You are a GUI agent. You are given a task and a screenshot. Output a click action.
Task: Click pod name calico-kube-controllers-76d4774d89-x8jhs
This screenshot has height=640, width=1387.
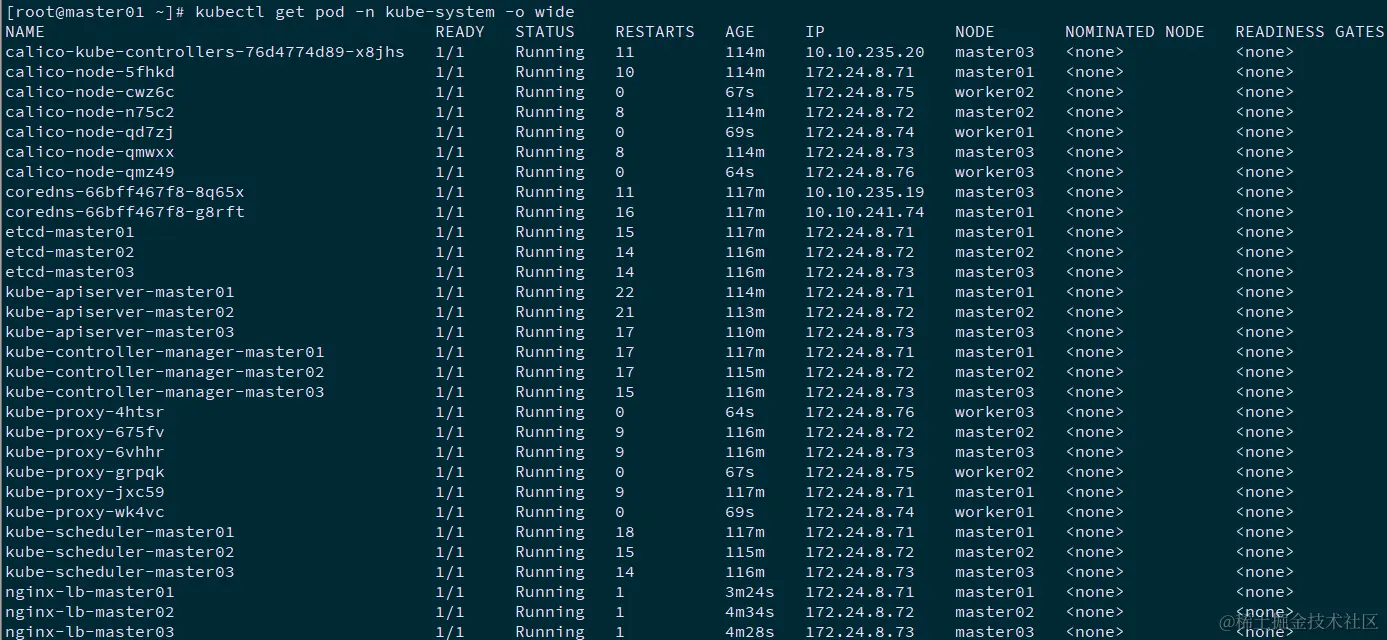205,52
